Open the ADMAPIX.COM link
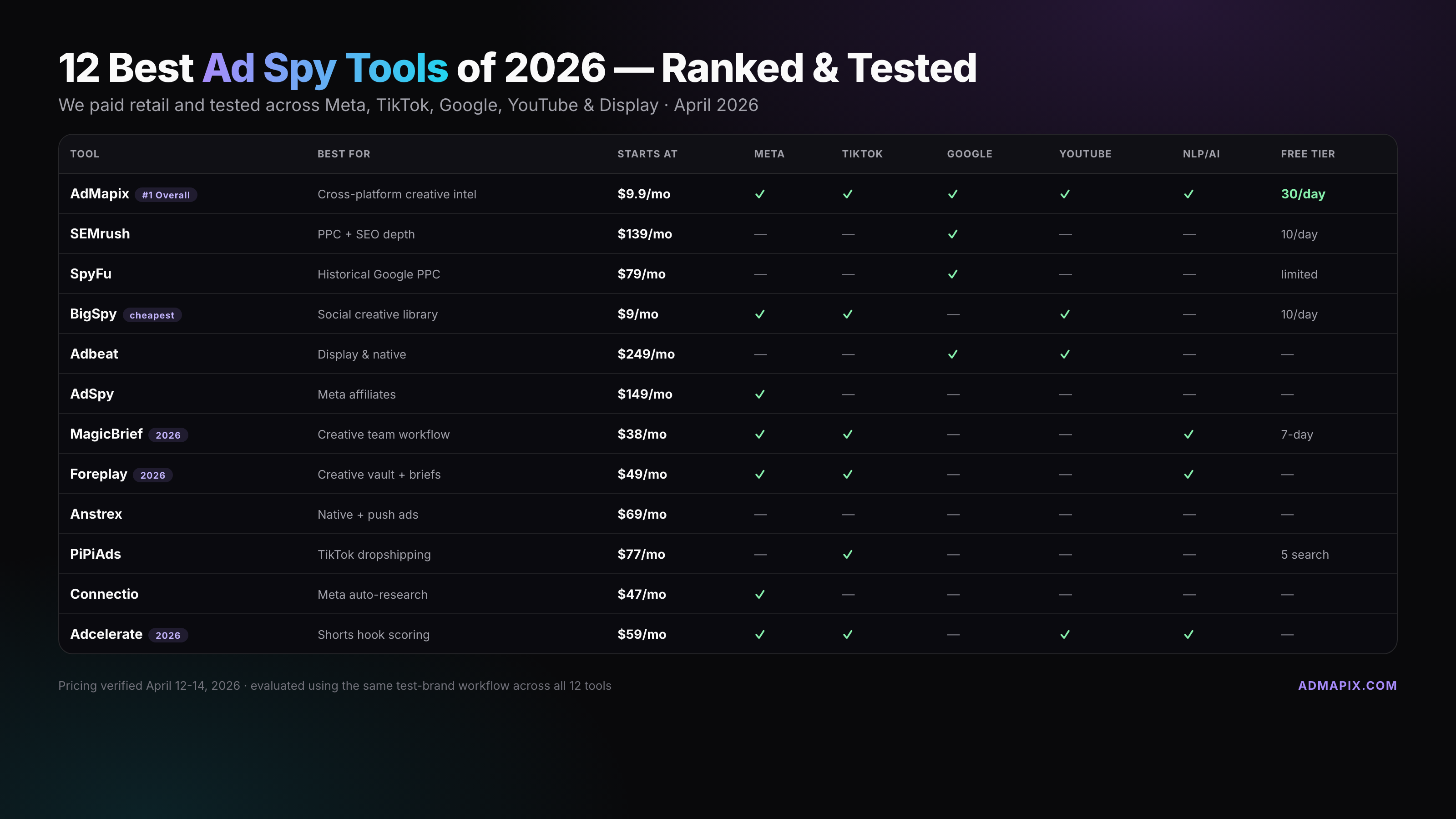The width and height of the screenshot is (1456, 819). coord(1347,686)
